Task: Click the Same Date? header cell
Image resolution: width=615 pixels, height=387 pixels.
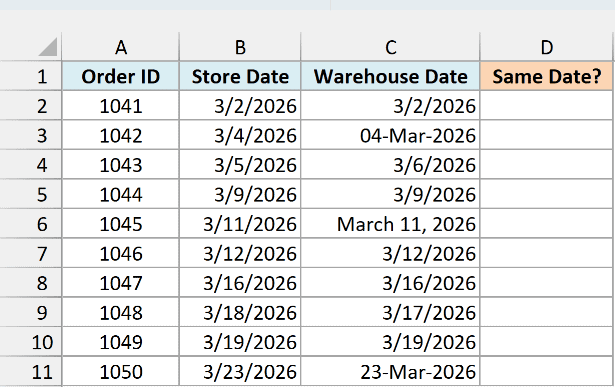Action: click(x=547, y=76)
